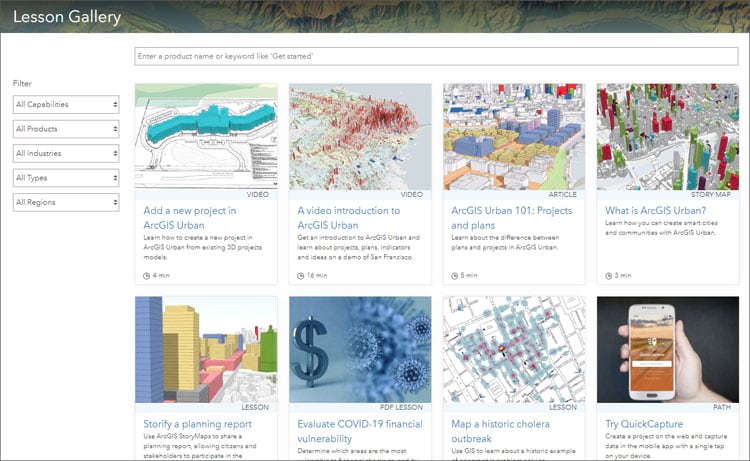Open 'A video introduction to ArcGIS Urban' link
This screenshot has height=461, width=750.
(x=349, y=218)
